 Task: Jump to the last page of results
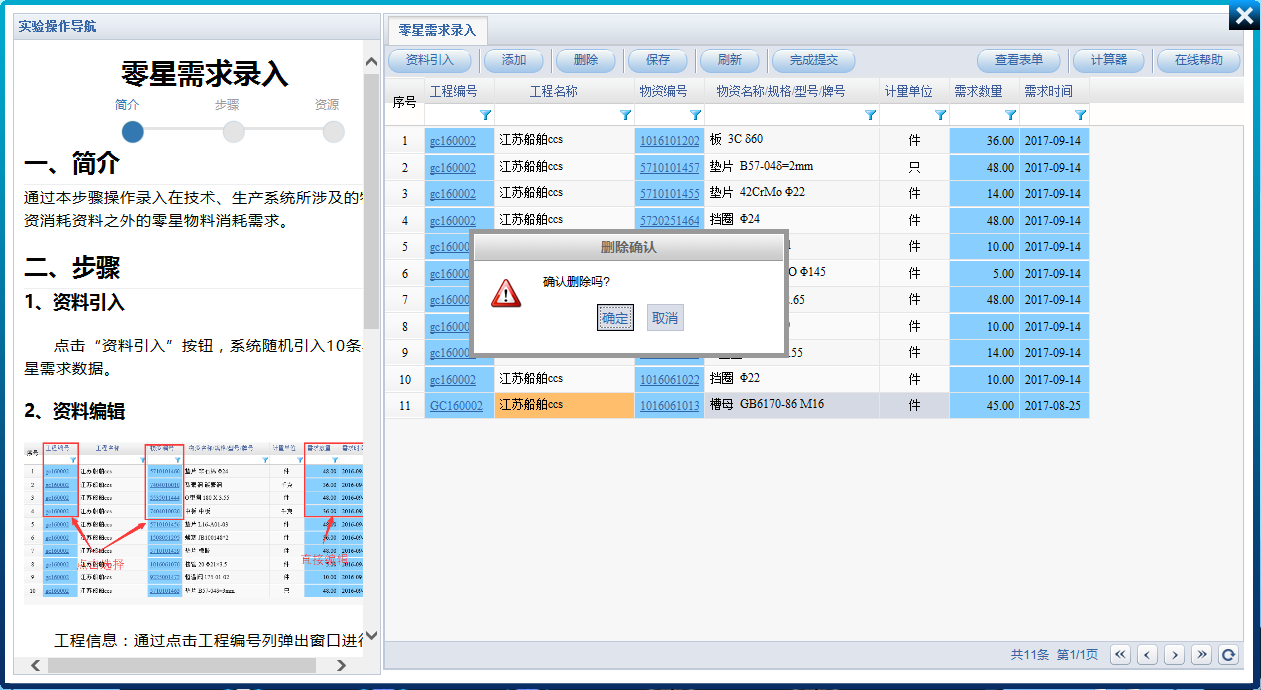click(x=1202, y=655)
